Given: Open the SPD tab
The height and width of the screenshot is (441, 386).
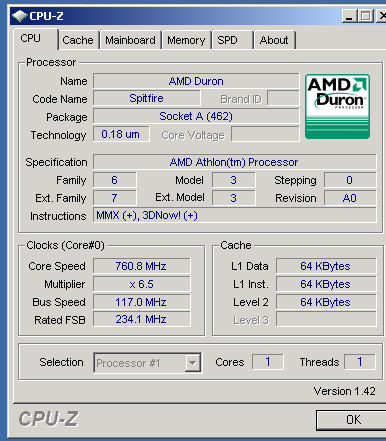Looking at the screenshot, I should (228, 40).
